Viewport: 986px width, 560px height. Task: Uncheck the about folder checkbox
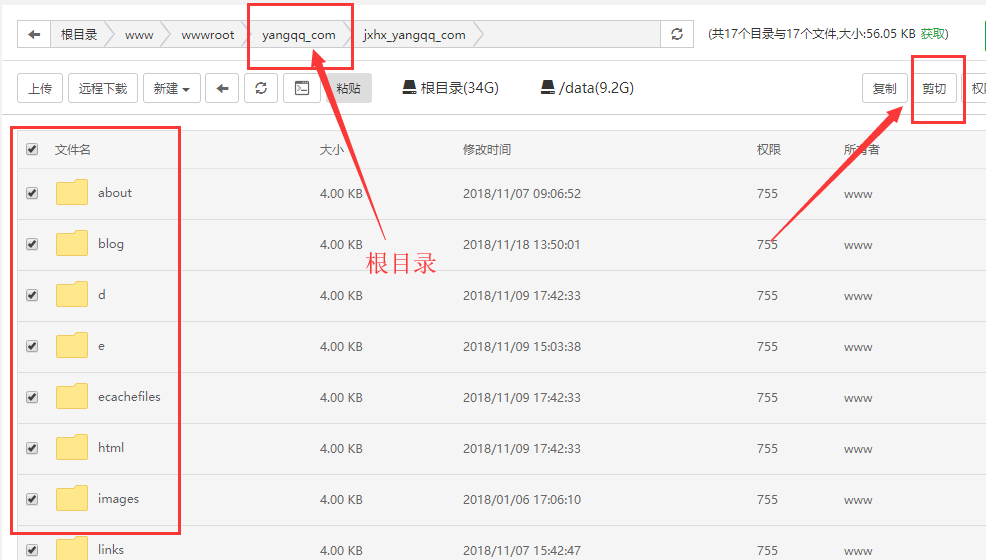coord(32,193)
